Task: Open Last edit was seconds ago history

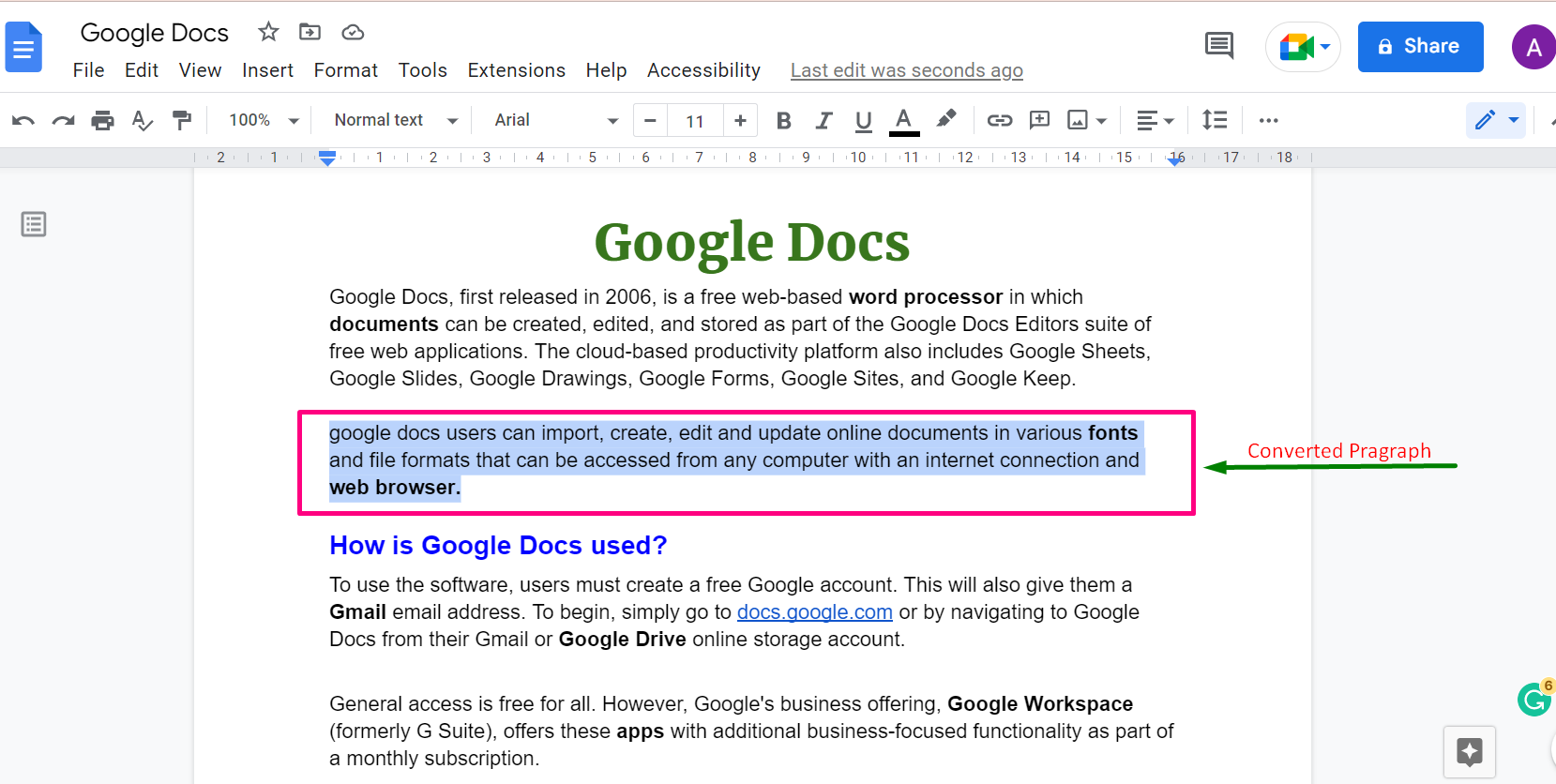Action: pyautogui.click(x=906, y=70)
